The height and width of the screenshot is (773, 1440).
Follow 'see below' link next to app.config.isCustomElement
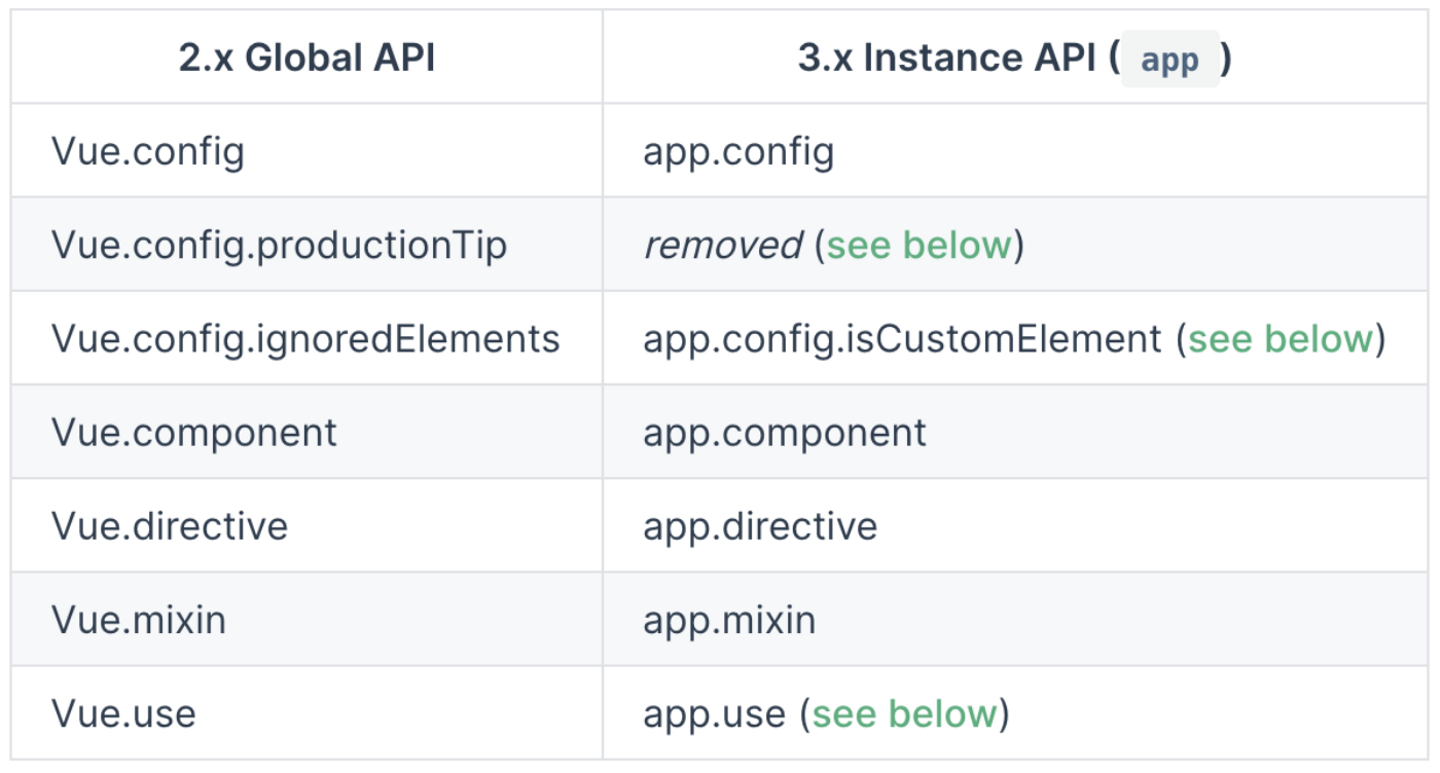pos(1280,339)
